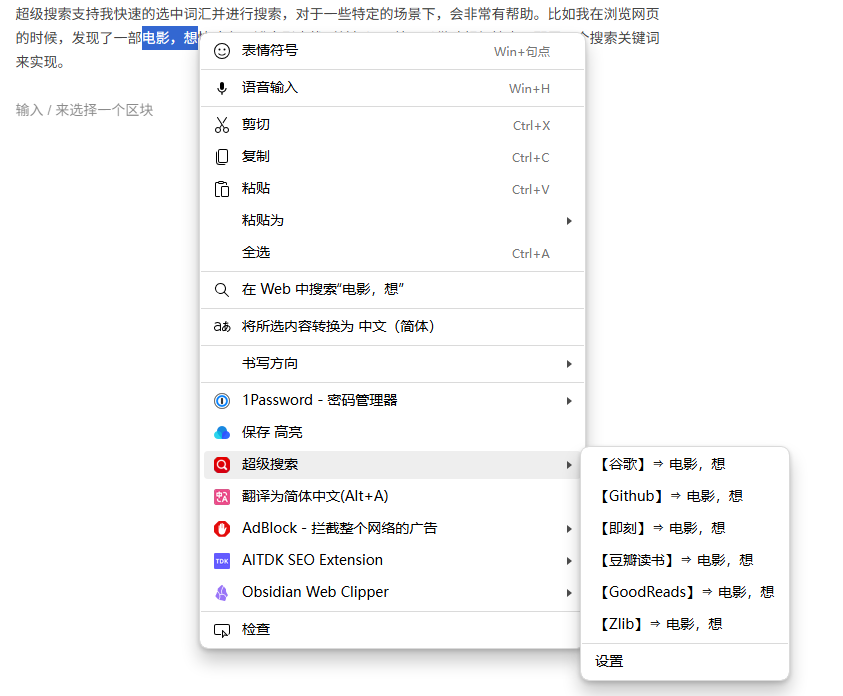Image resolution: width=843 pixels, height=696 pixels.
Task: Expand the AdBlock submenu arrow
Action: (569, 528)
